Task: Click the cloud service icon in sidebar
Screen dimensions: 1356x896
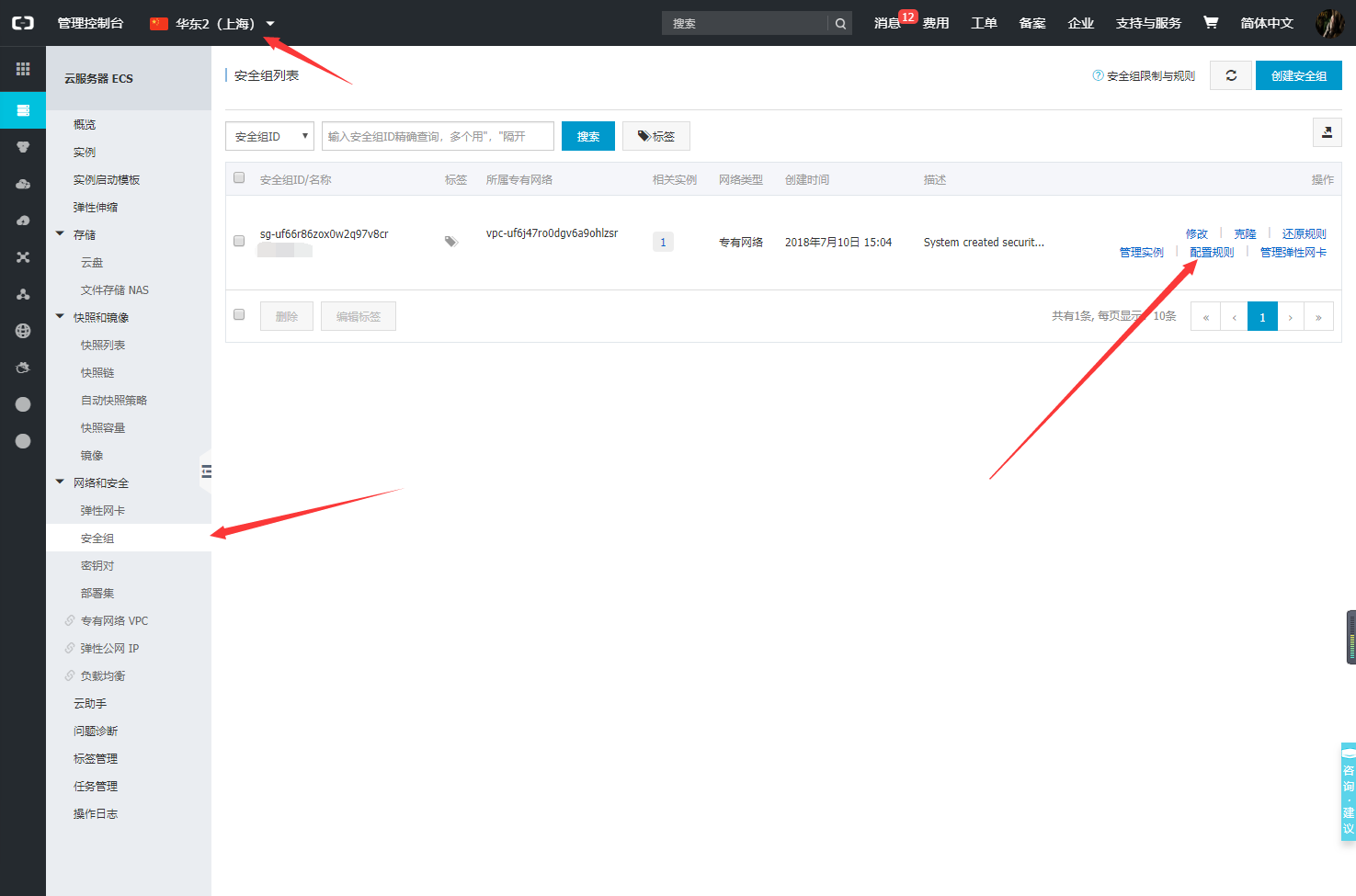Action: pos(23,184)
